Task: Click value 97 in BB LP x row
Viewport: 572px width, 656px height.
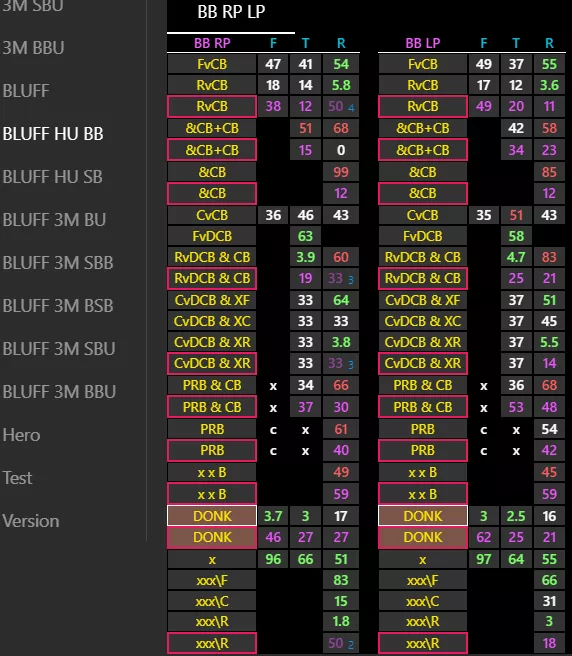Action: (484, 559)
